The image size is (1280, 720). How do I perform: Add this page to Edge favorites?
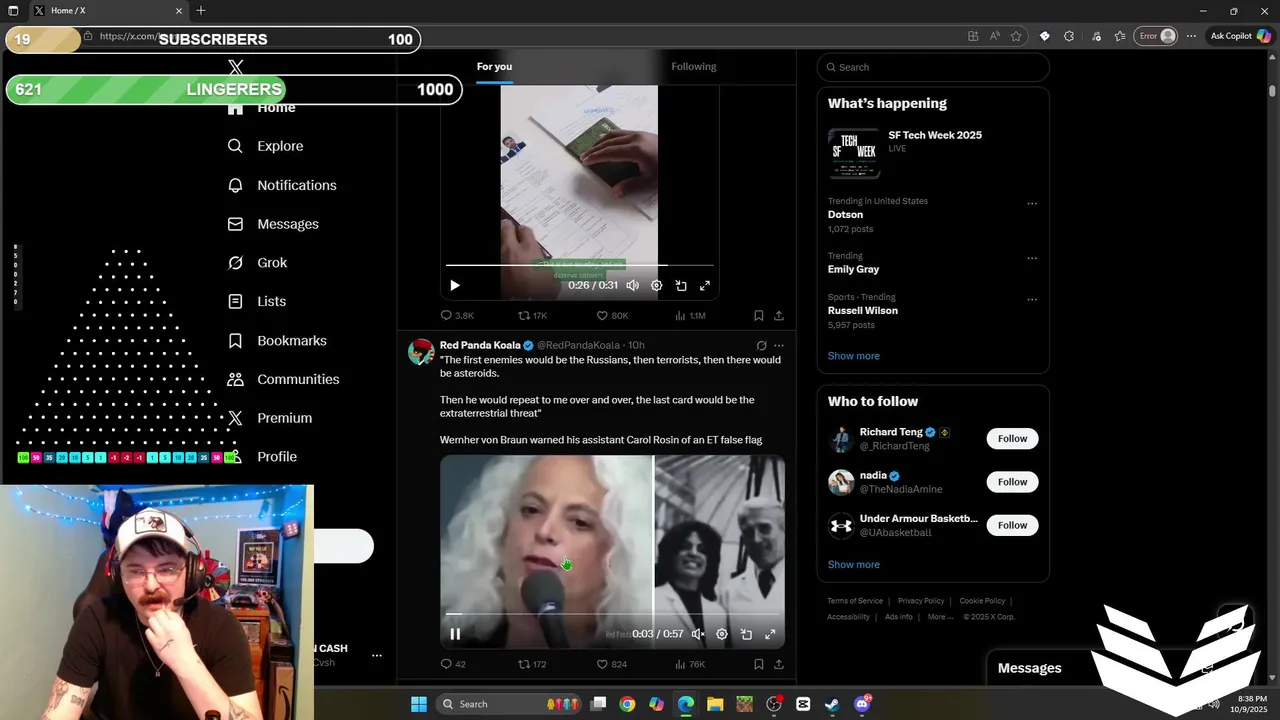click(x=1016, y=36)
